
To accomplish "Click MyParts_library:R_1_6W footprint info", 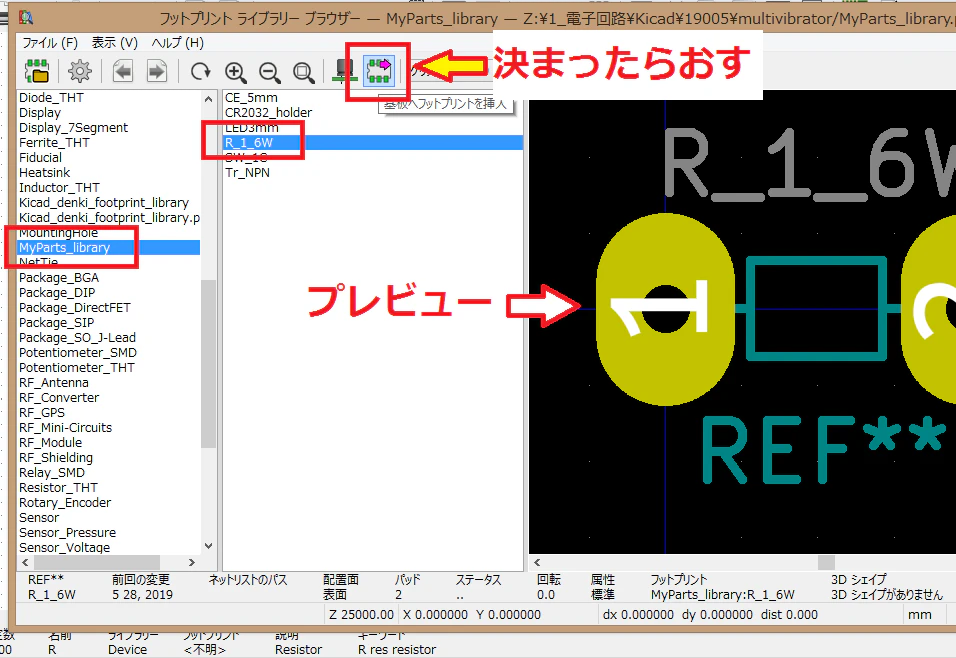I will 722,595.
